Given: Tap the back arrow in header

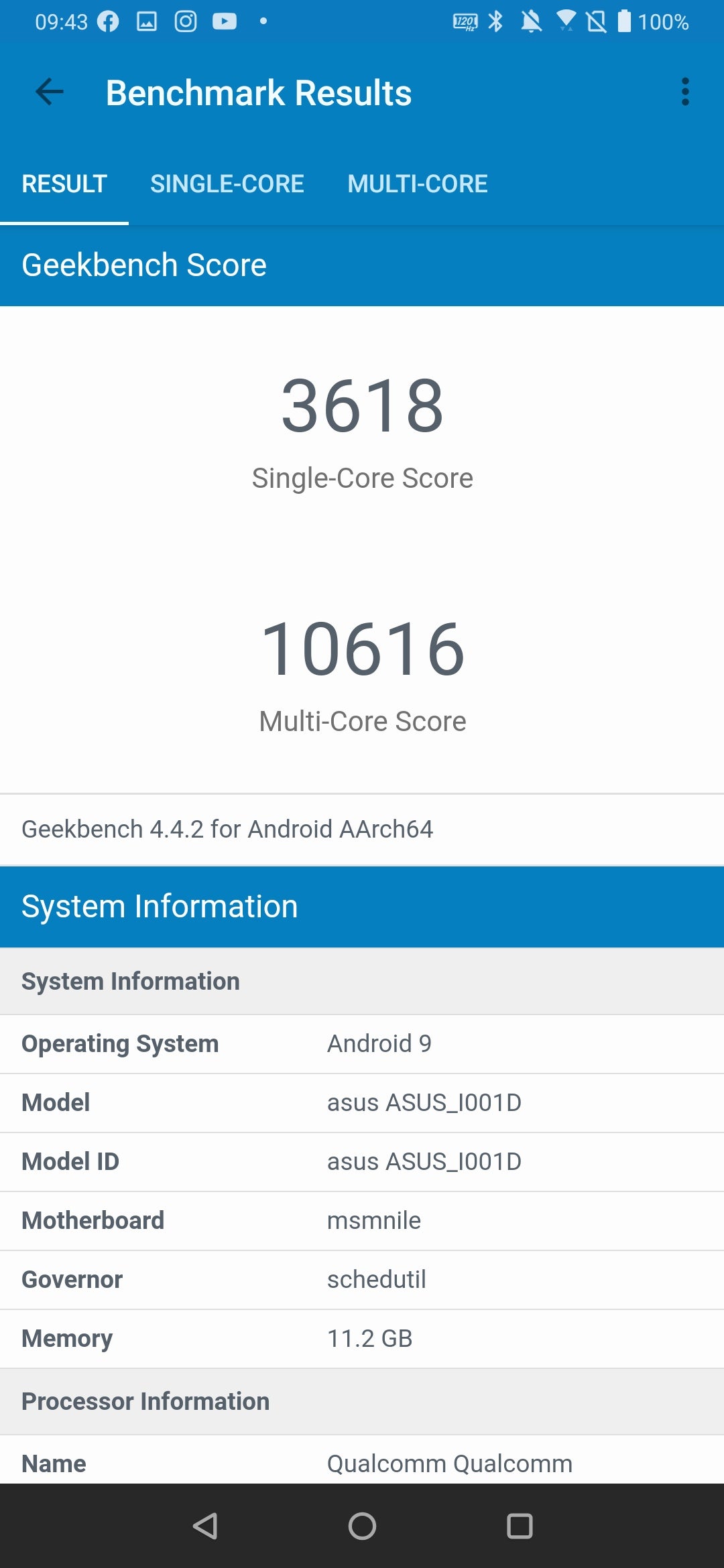Looking at the screenshot, I should pos(50,92).
